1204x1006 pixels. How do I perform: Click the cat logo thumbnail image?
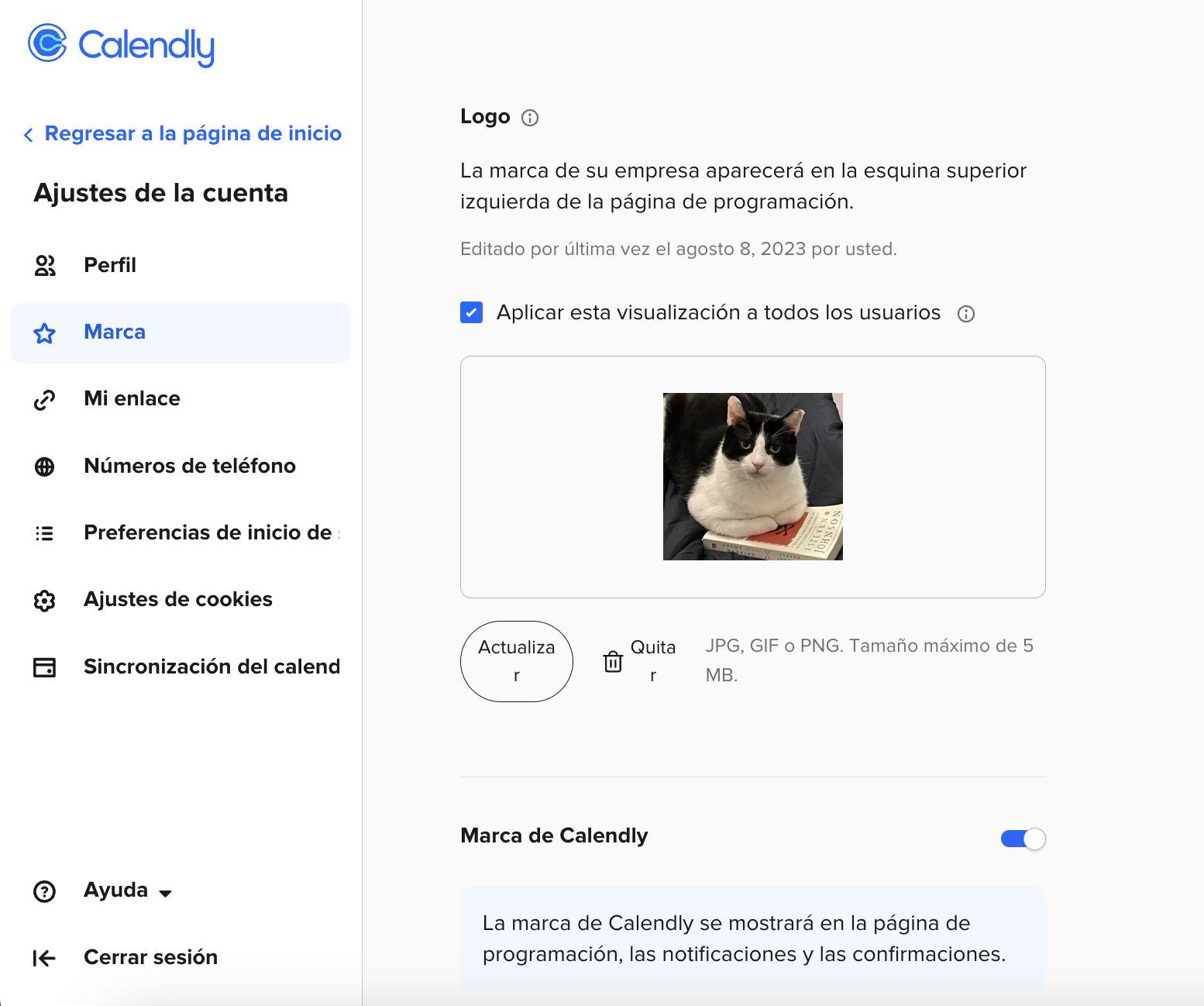pyautogui.click(x=753, y=477)
